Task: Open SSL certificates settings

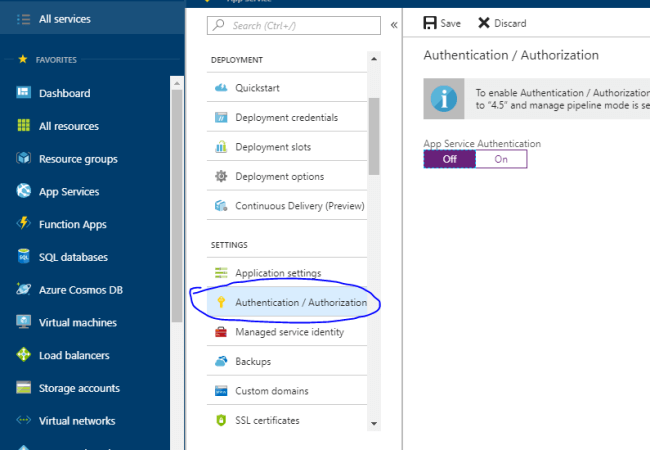Action: point(287,420)
